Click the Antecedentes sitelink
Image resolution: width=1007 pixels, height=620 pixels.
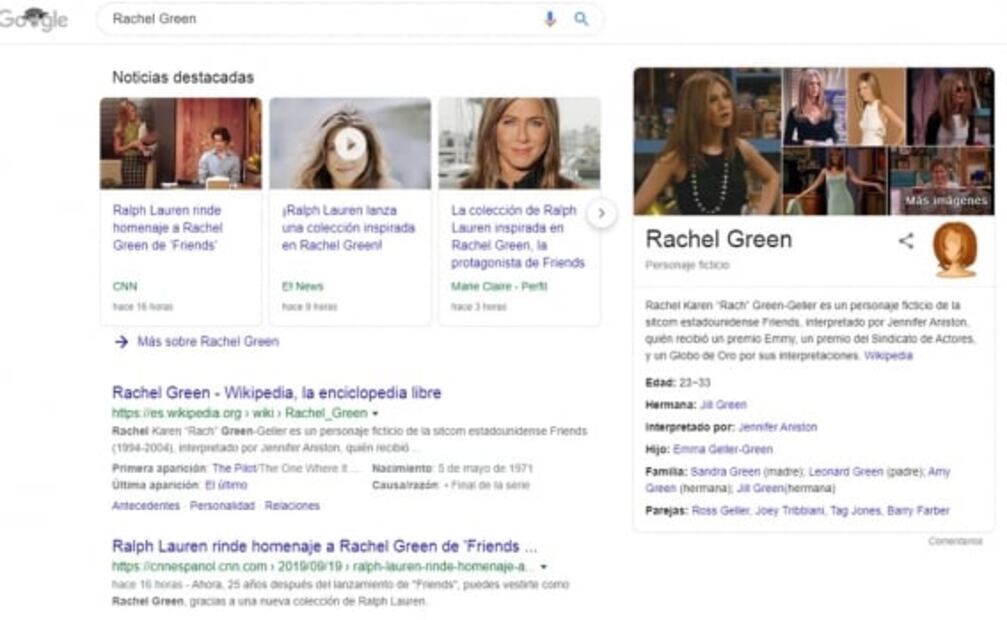(x=146, y=506)
